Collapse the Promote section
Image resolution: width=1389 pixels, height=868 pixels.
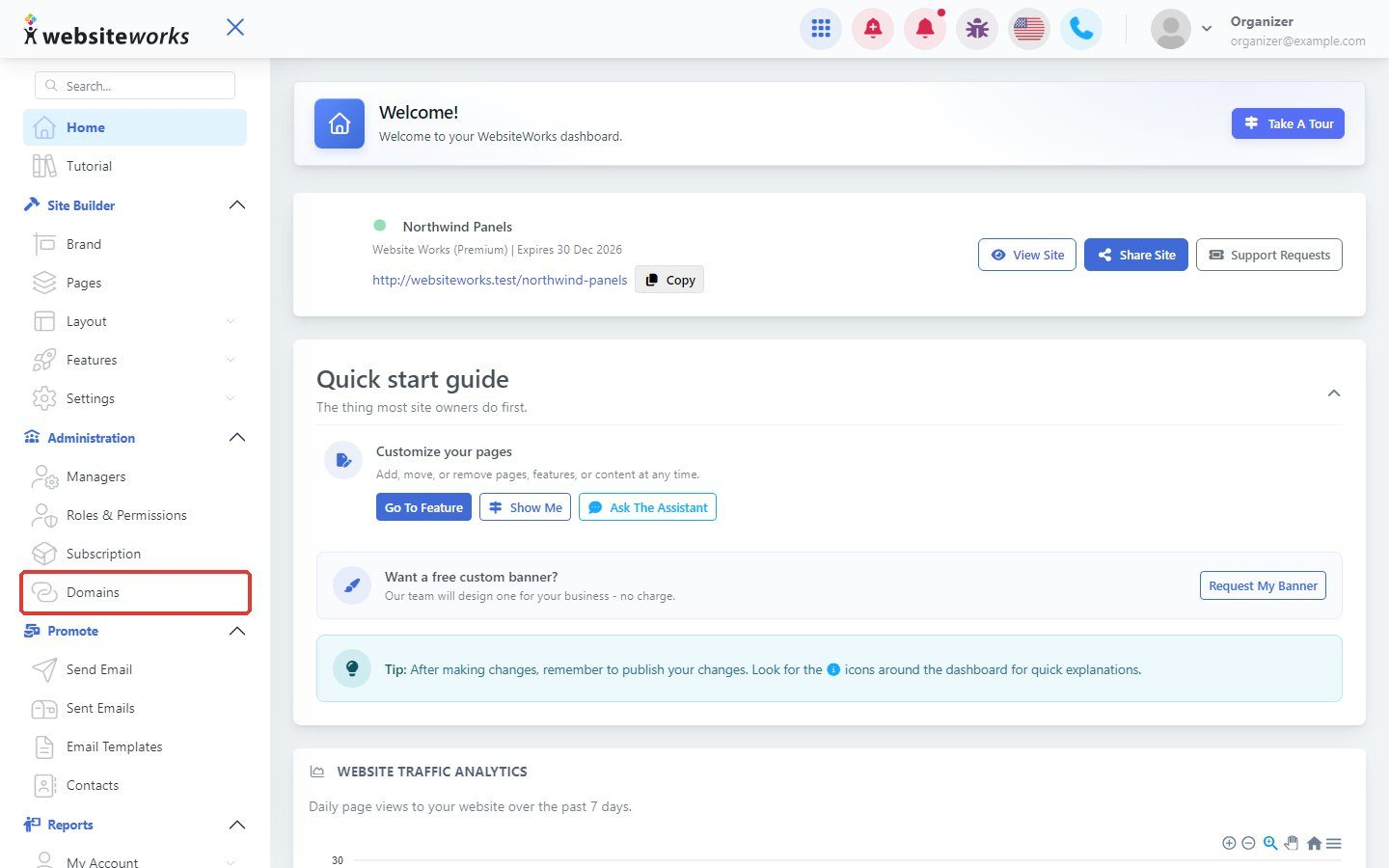[x=237, y=631]
